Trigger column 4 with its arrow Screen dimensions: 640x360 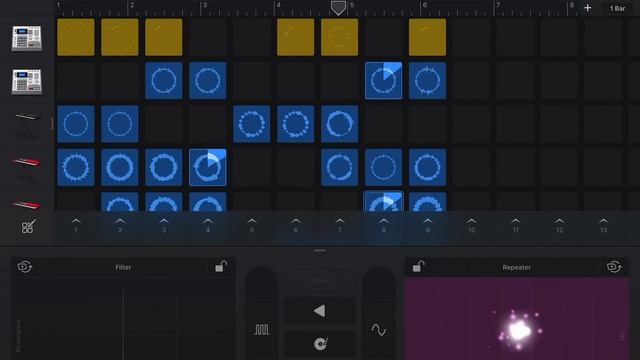point(208,225)
